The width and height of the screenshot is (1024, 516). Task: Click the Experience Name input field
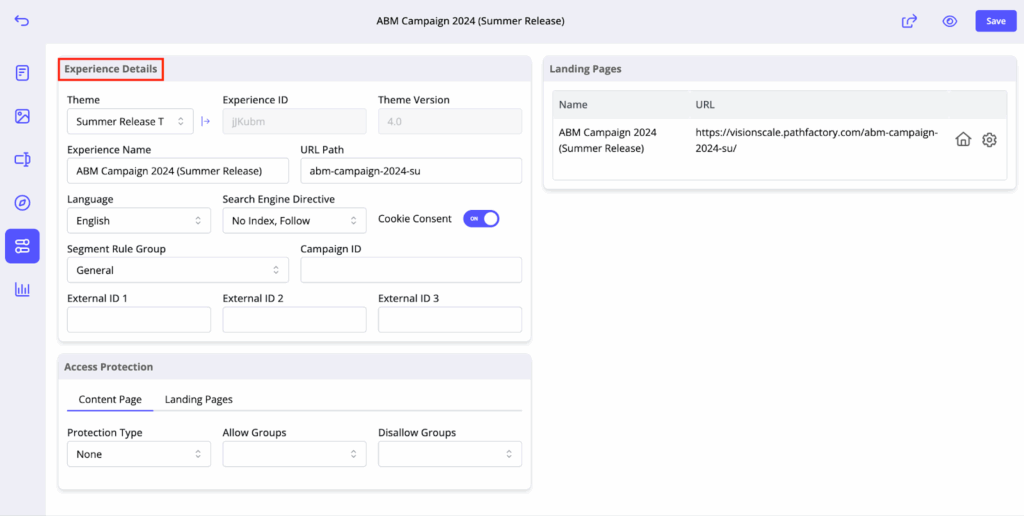pos(178,170)
